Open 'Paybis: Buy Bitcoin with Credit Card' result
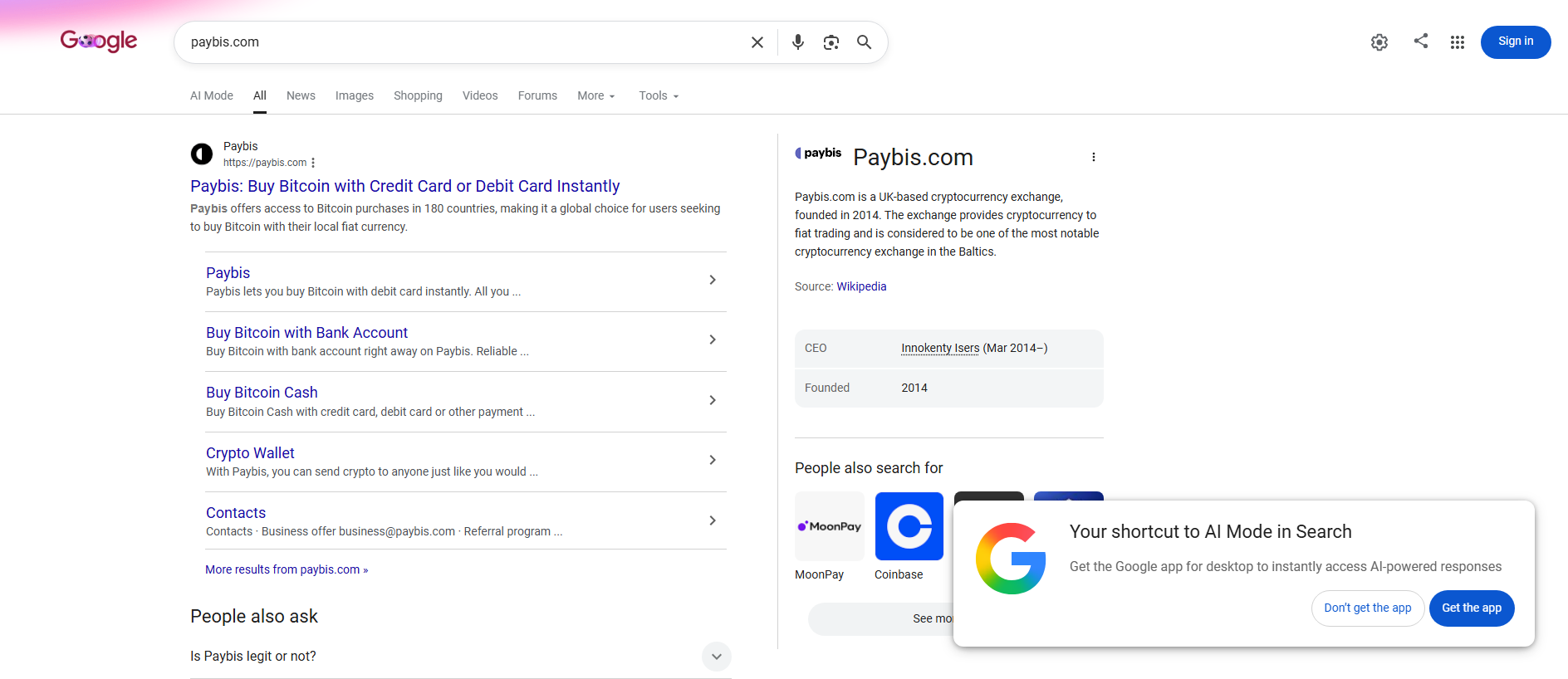 [405, 186]
